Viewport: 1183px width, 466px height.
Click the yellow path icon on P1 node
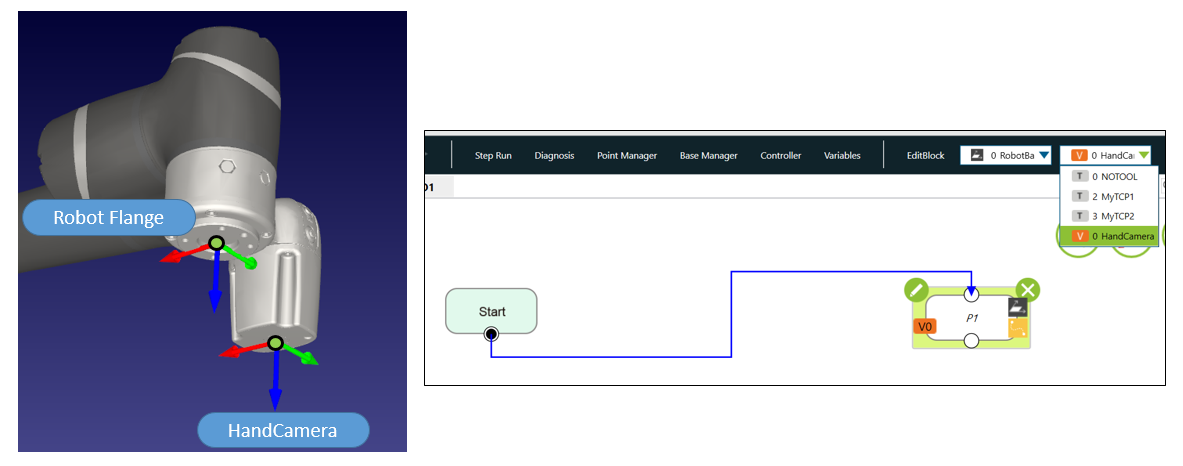pos(1017,328)
